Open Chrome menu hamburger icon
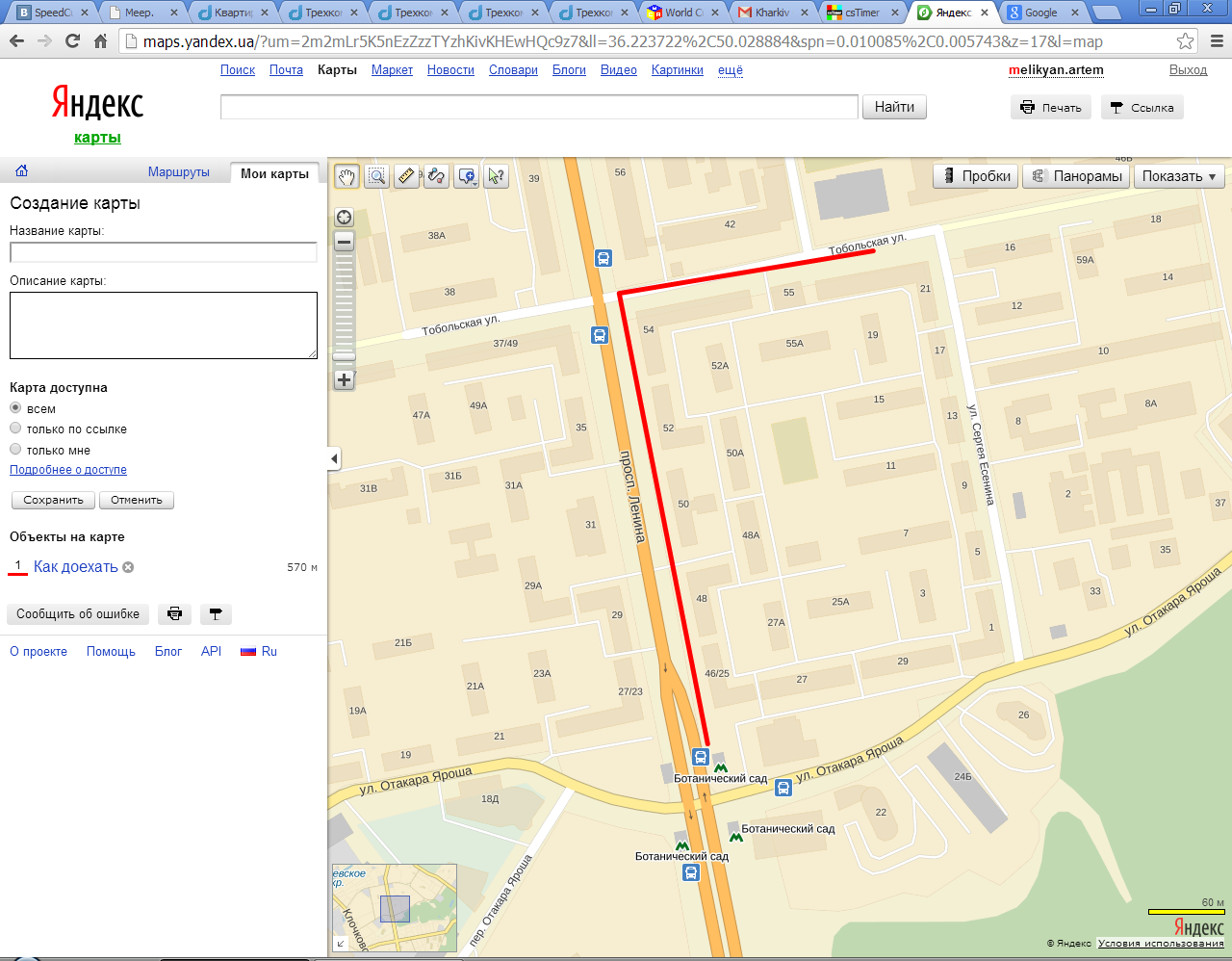Viewport: 1232px width, 961px height. pyautogui.click(x=1217, y=41)
